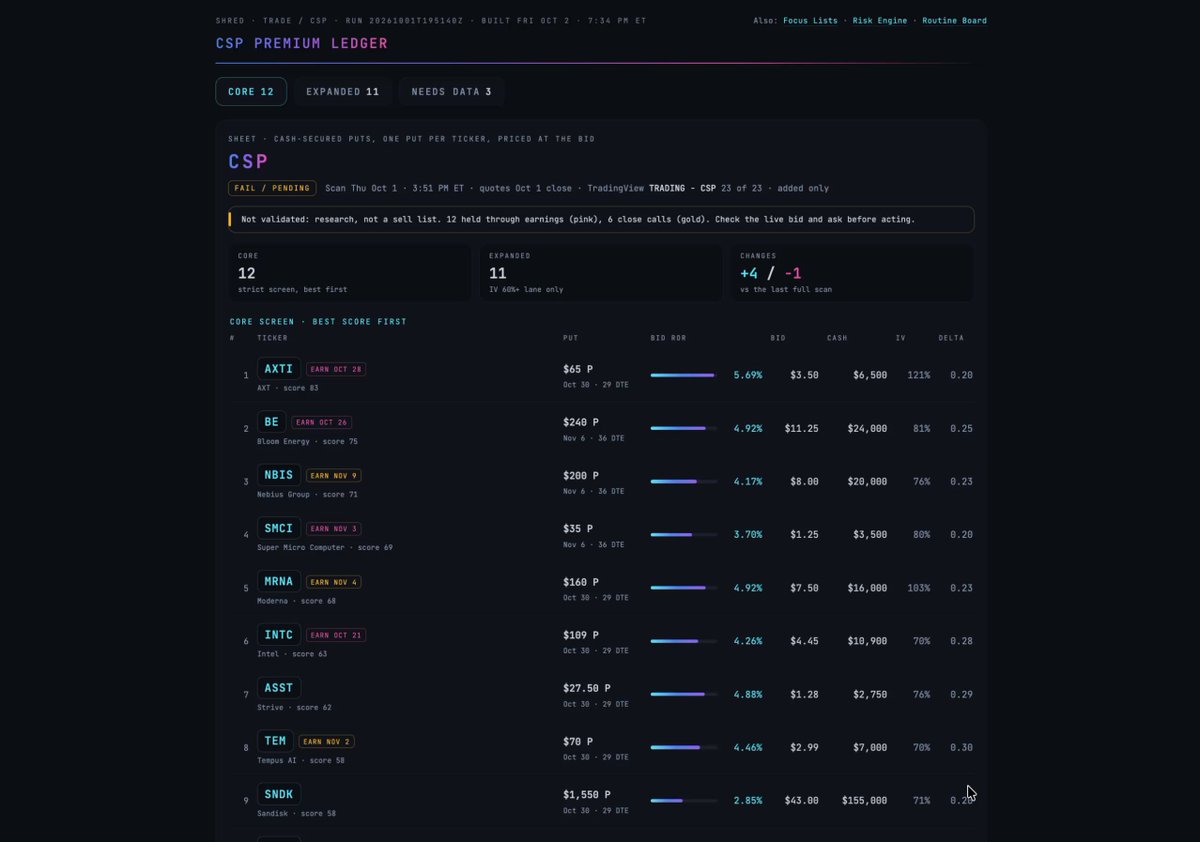Open the Focus Lists link
1200x842 pixels.
809,20
